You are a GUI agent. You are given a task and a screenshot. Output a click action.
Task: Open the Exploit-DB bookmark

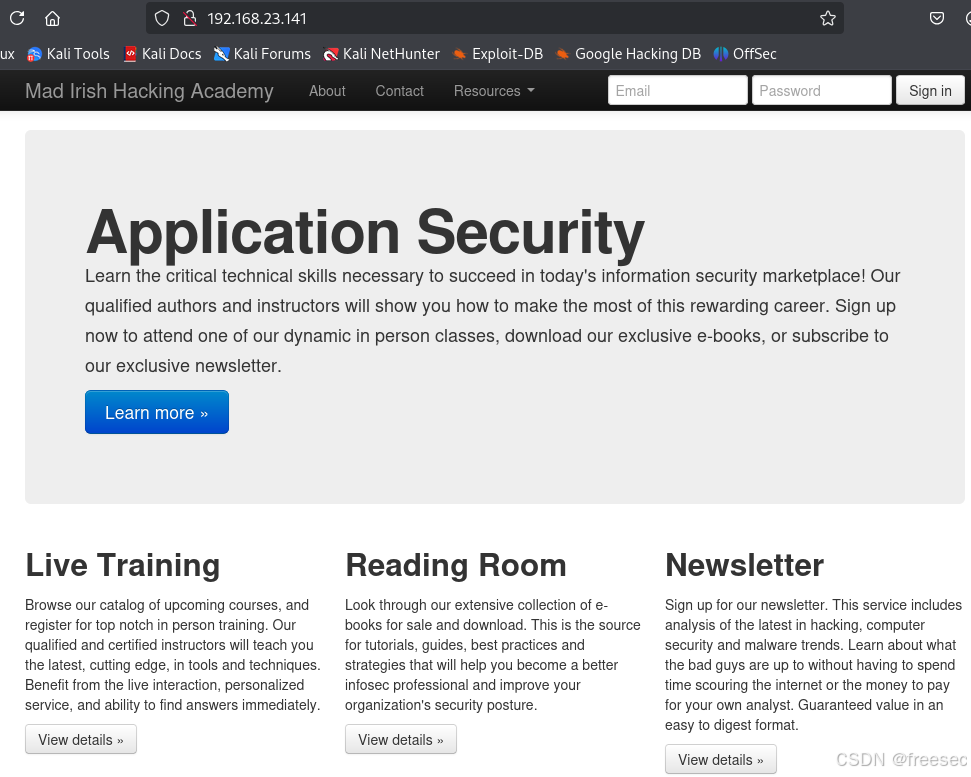pyautogui.click(x=499, y=54)
